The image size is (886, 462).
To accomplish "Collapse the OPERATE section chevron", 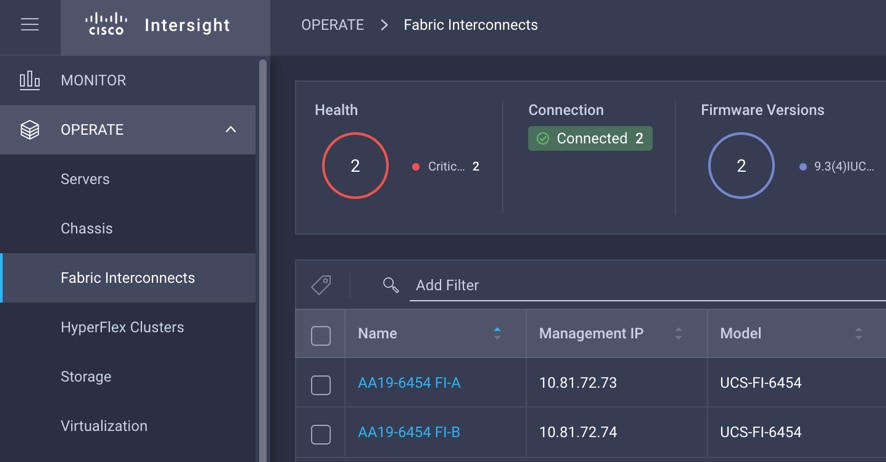I will click(x=231, y=130).
